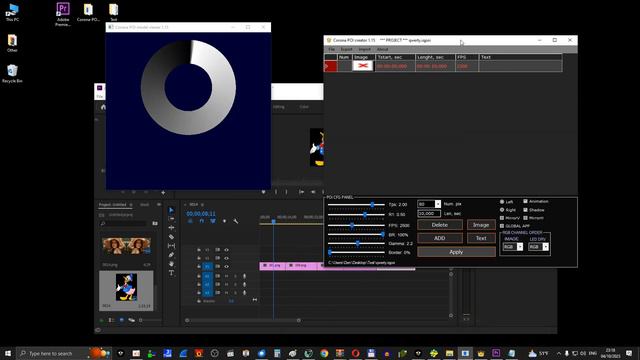Select the Donald Duck clip thumbnail

[126, 287]
